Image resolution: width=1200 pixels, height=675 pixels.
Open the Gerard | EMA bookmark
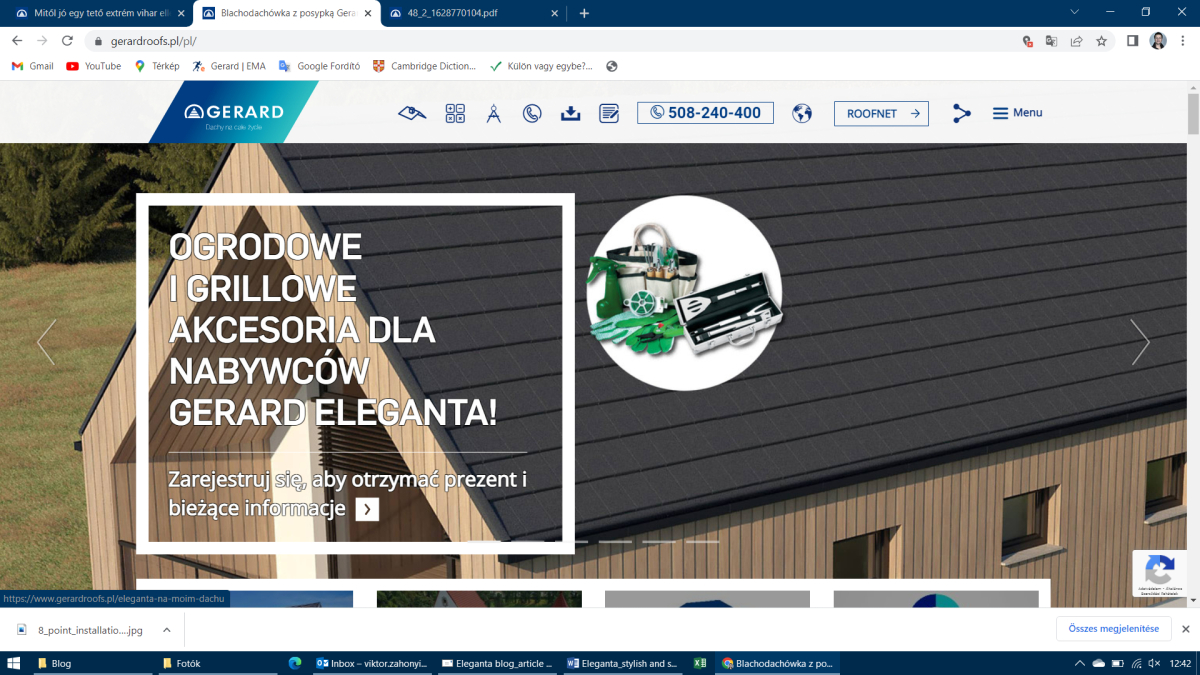(x=229, y=66)
